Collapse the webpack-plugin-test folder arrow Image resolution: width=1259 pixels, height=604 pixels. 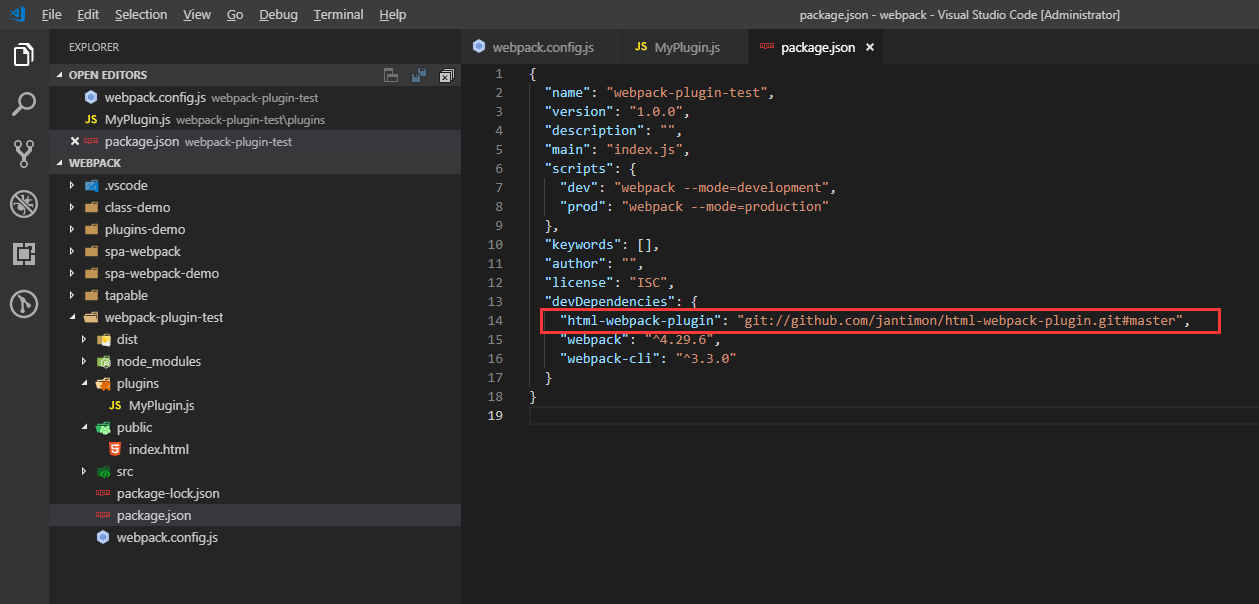coord(72,318)
